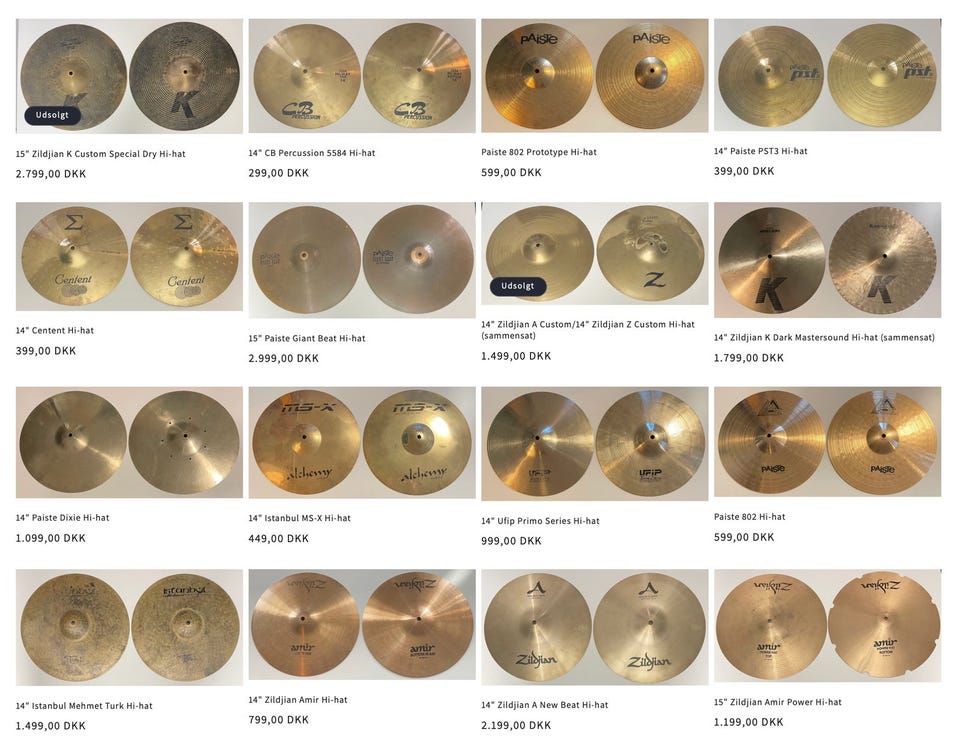Select the Paiste PST3 Hi-hat image
Image resolution: width=960 pixels, height=749 pixels.
[x=827, y=75]
